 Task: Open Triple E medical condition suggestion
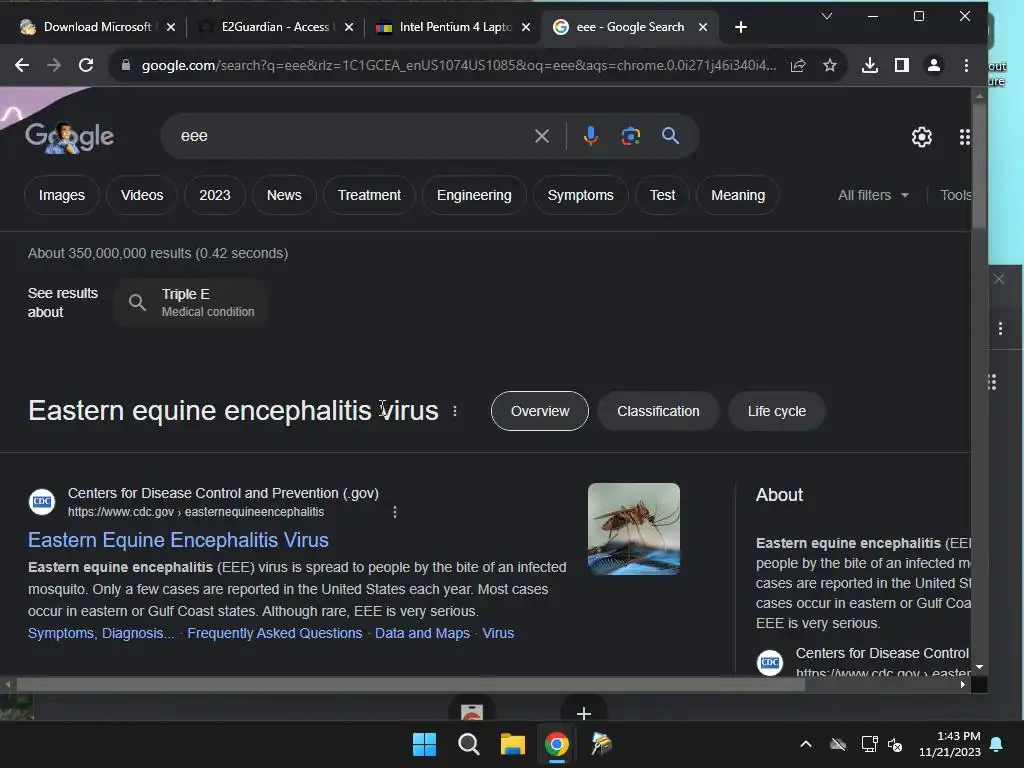coord(191,302)
